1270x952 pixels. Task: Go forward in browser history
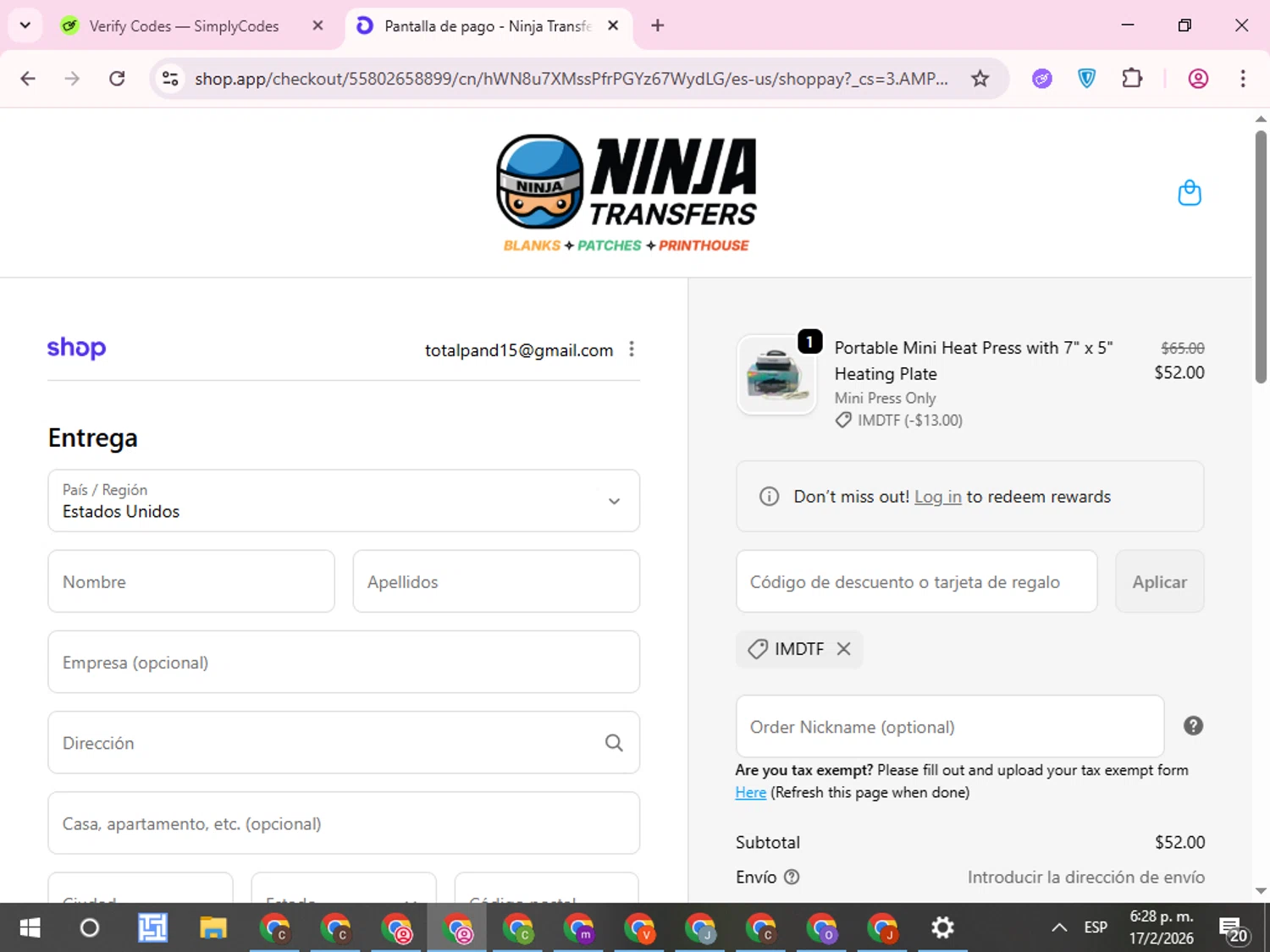(72, 79)
